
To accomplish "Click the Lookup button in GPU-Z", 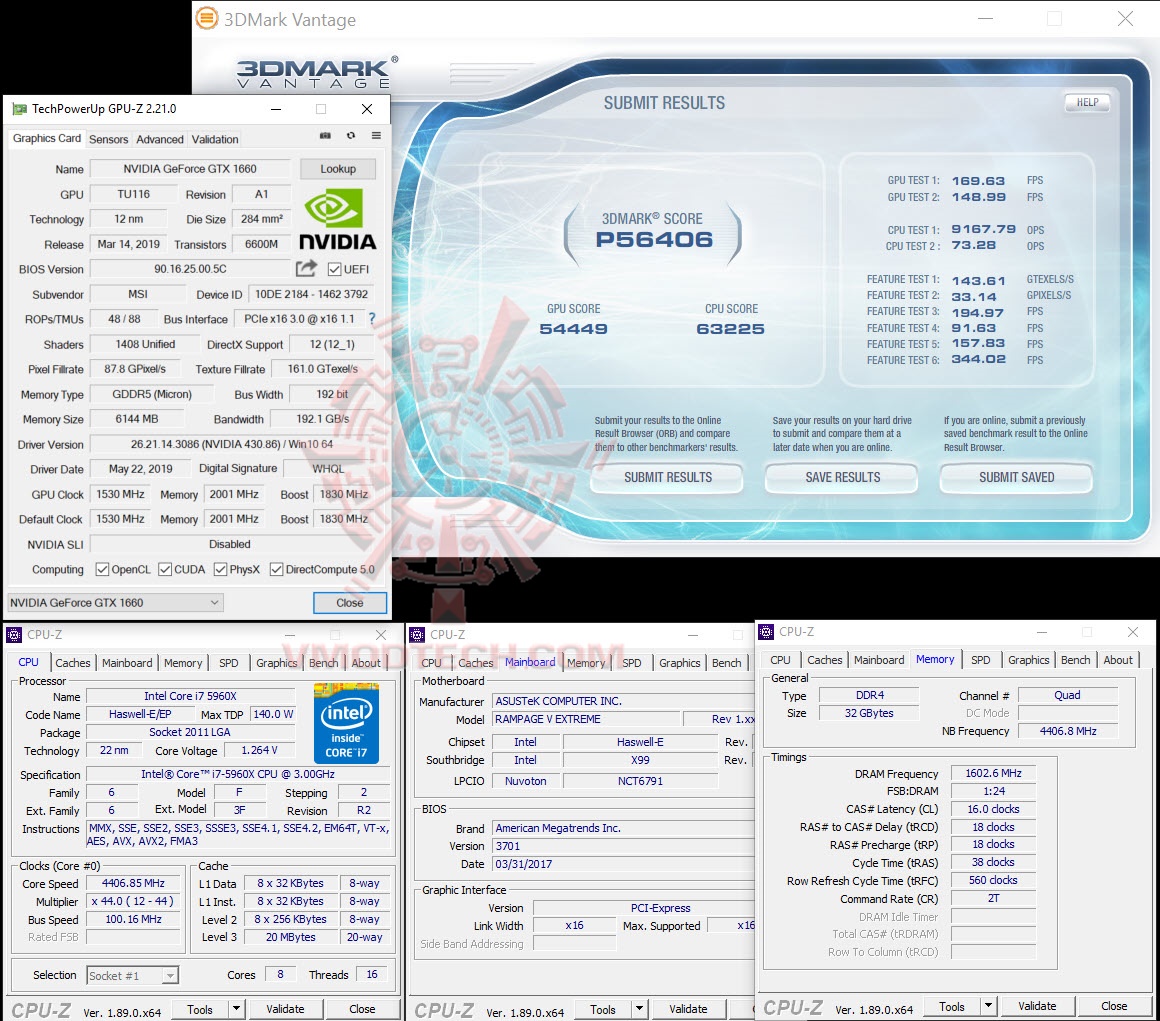I will pos(338,169).
